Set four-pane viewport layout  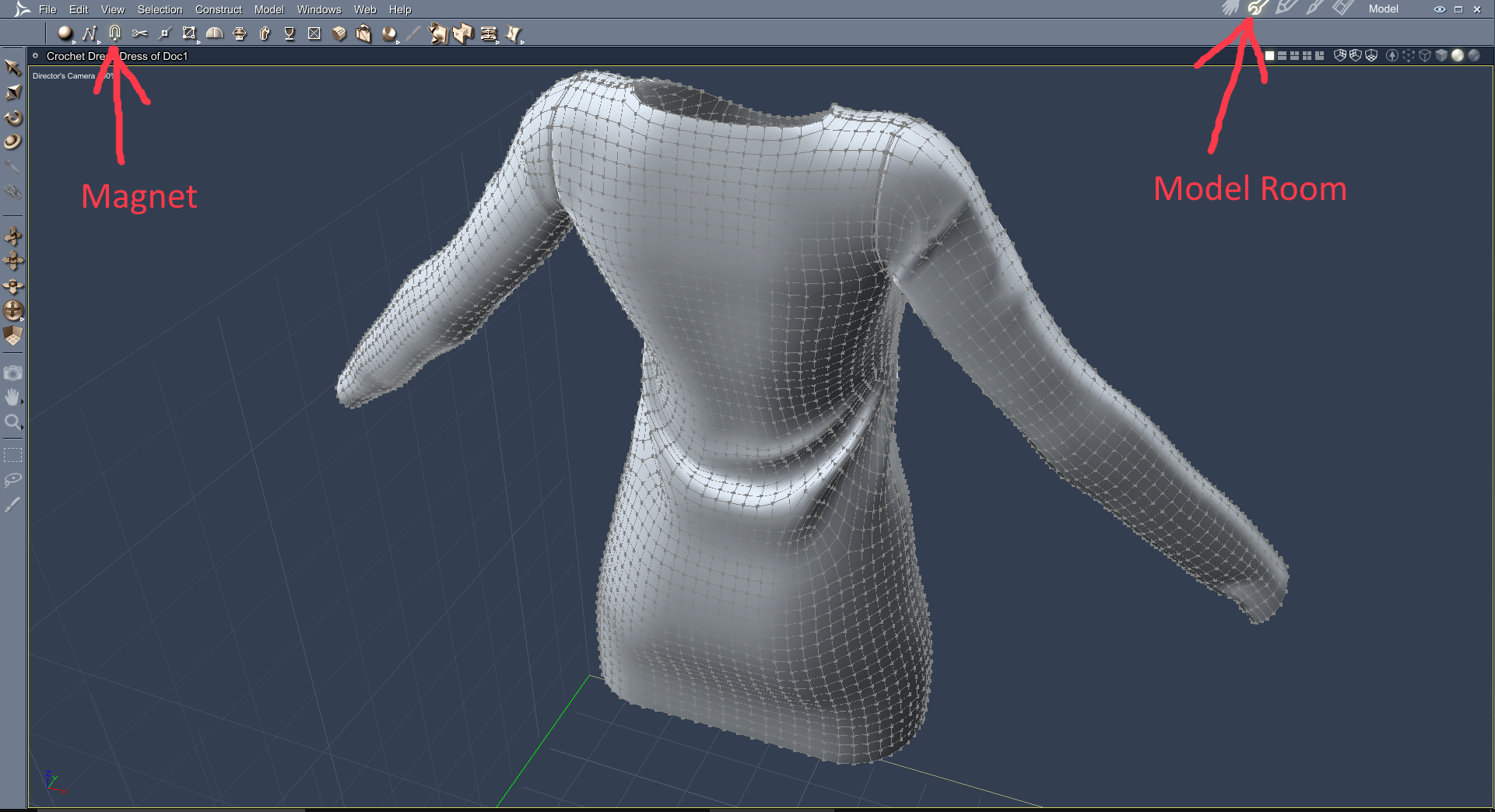pyautogui.click(x=1307, y=55)
